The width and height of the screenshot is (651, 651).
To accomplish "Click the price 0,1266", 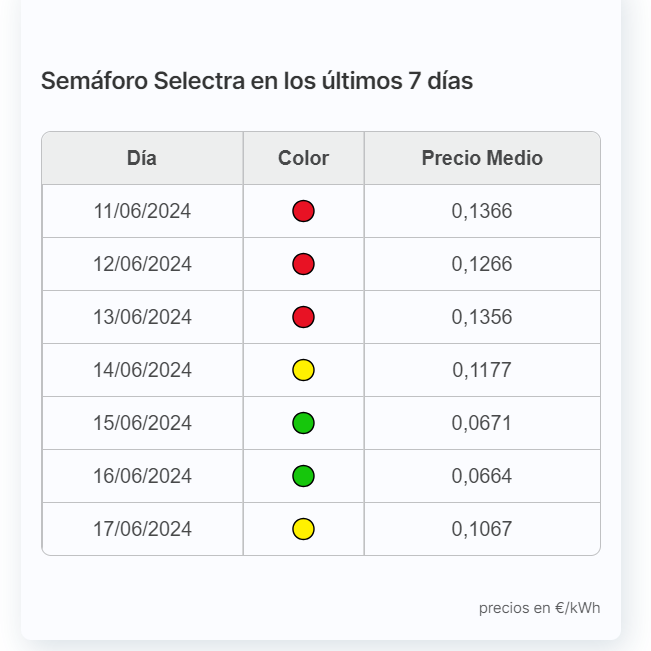I will (x=482, y=264).
